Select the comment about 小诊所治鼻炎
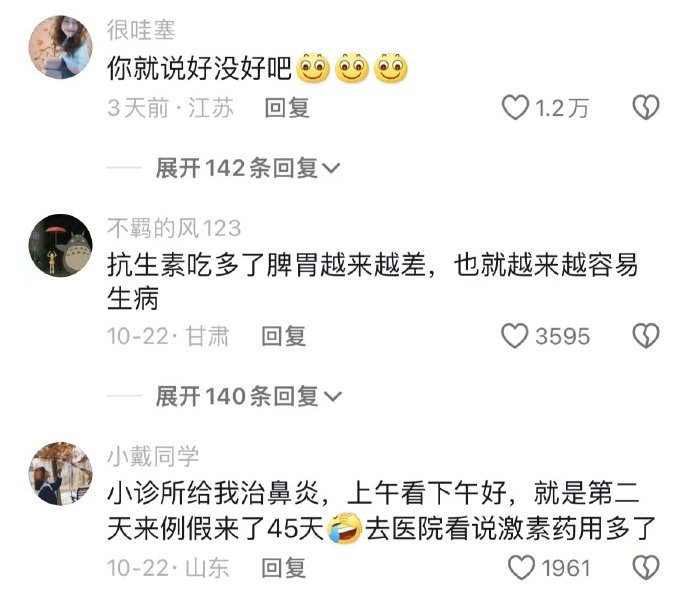Screen dimensions: 690x607 pos(382,511)
